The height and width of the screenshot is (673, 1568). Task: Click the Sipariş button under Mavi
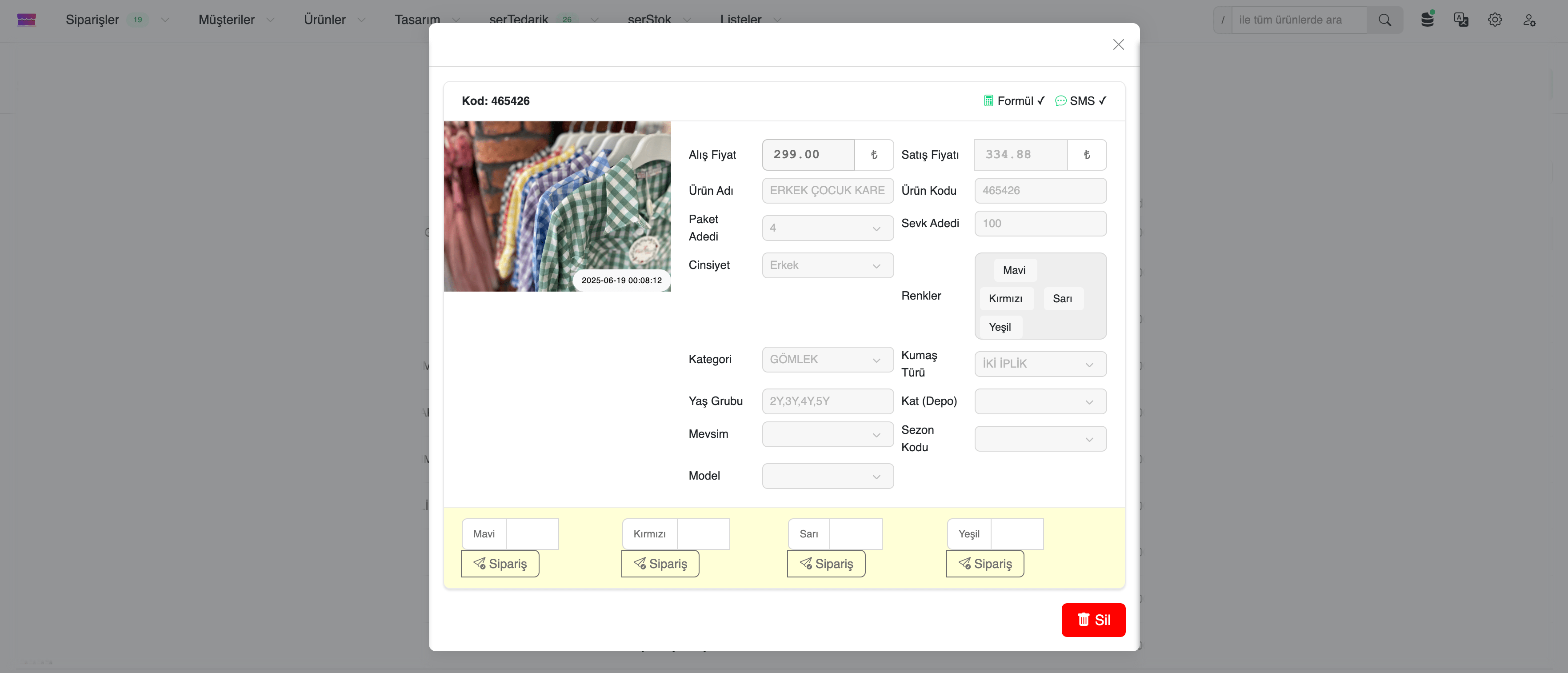[x=500, y=563]
